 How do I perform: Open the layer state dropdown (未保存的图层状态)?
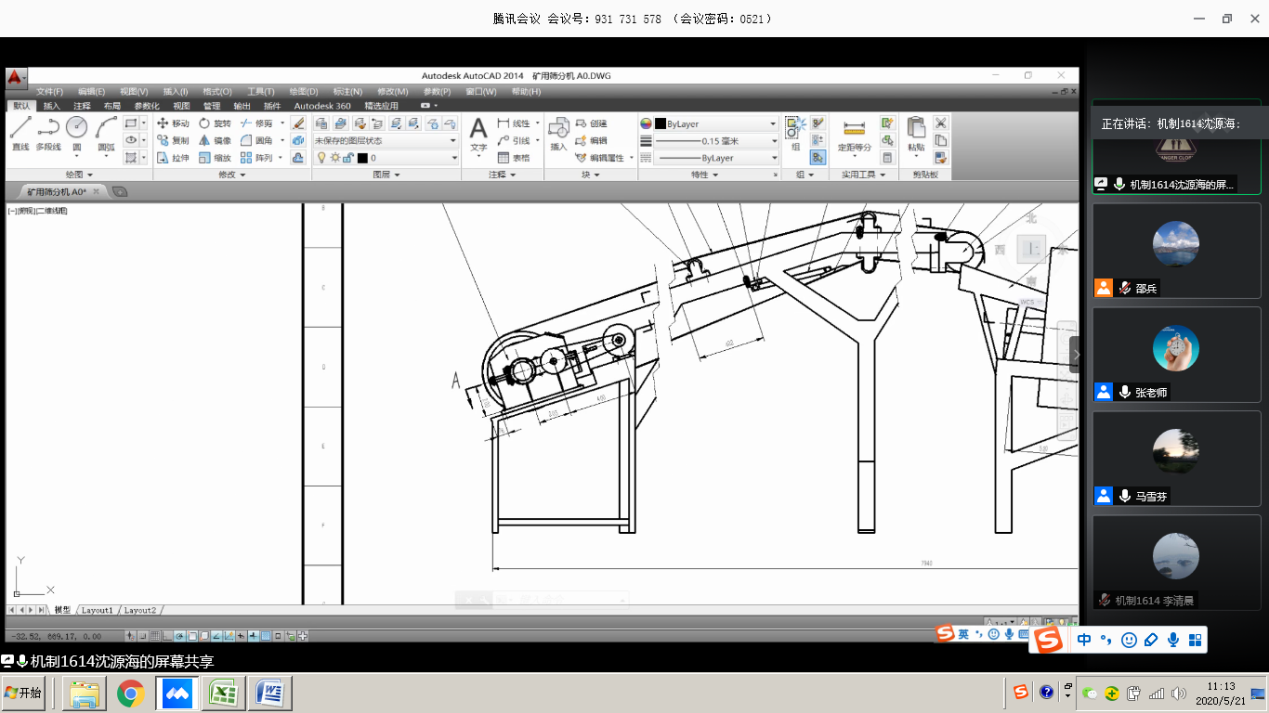385,141
